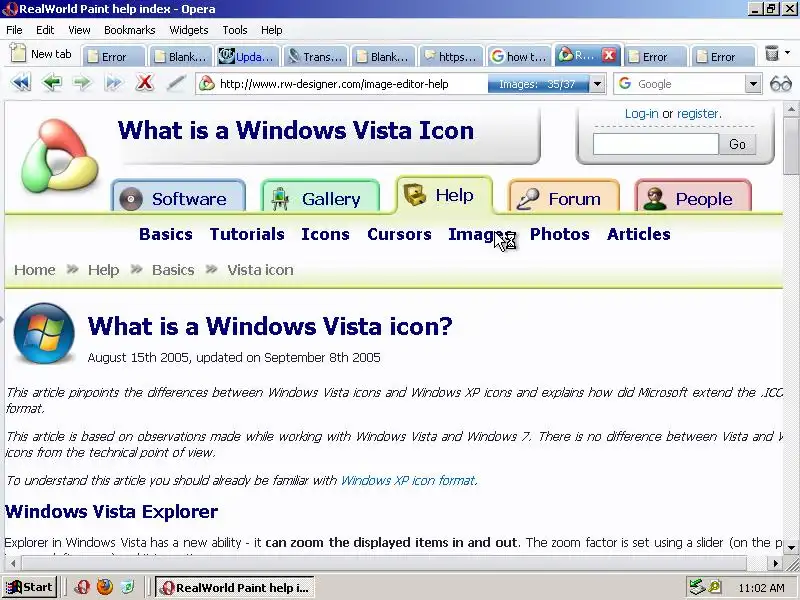Image resolution: width=800 pixels, height=600 pixels.
Task: Open the View menu
Action: [79, 30]
